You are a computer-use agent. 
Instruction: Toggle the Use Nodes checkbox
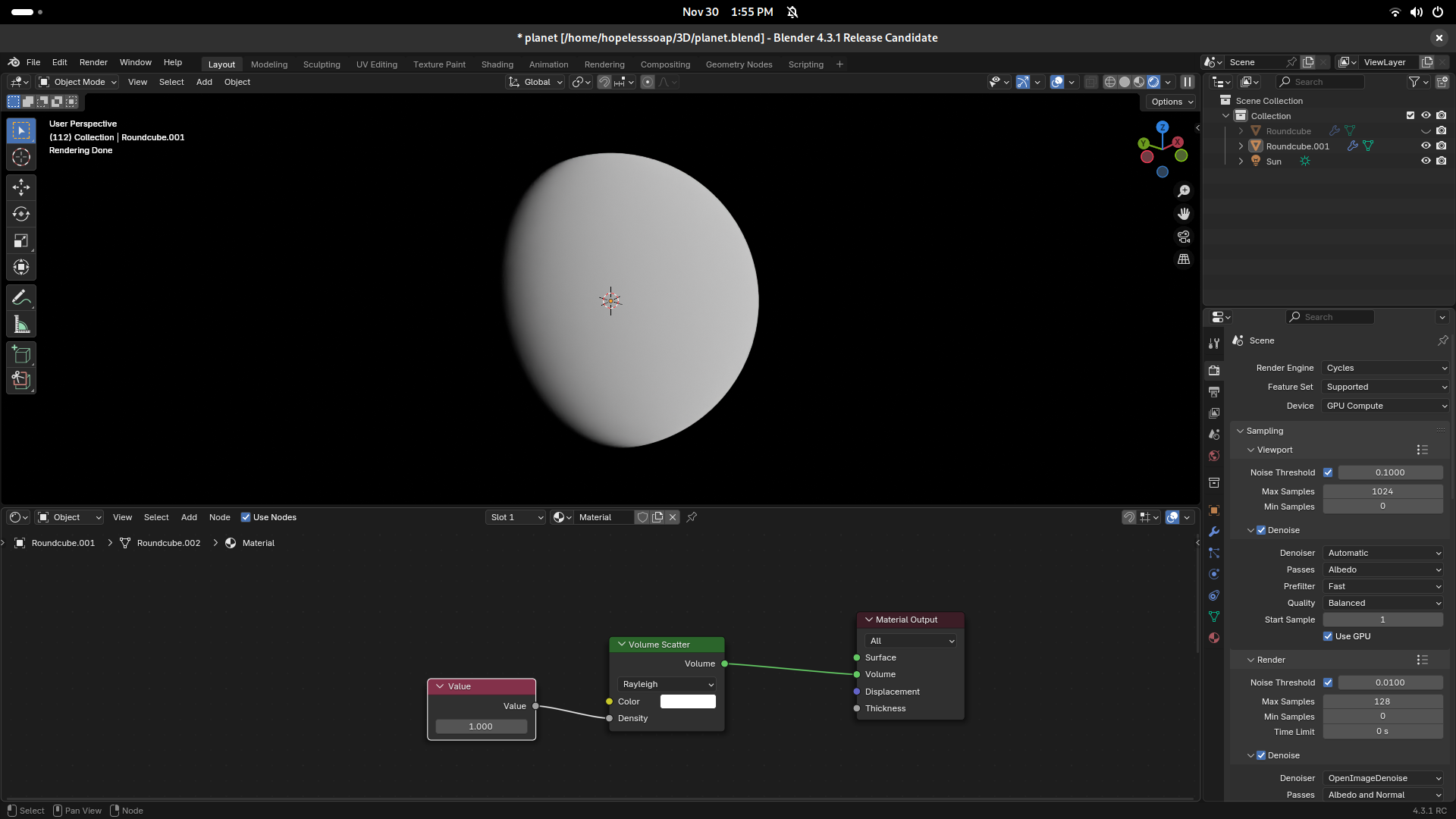[246, 517]
